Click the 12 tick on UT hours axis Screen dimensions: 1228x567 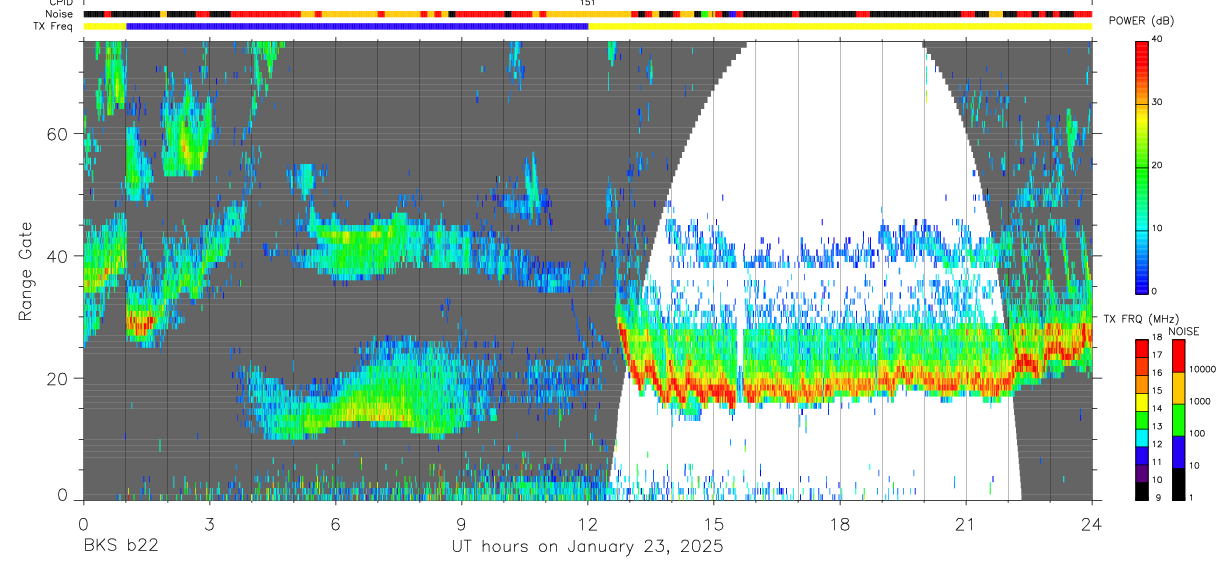(588, 523)
